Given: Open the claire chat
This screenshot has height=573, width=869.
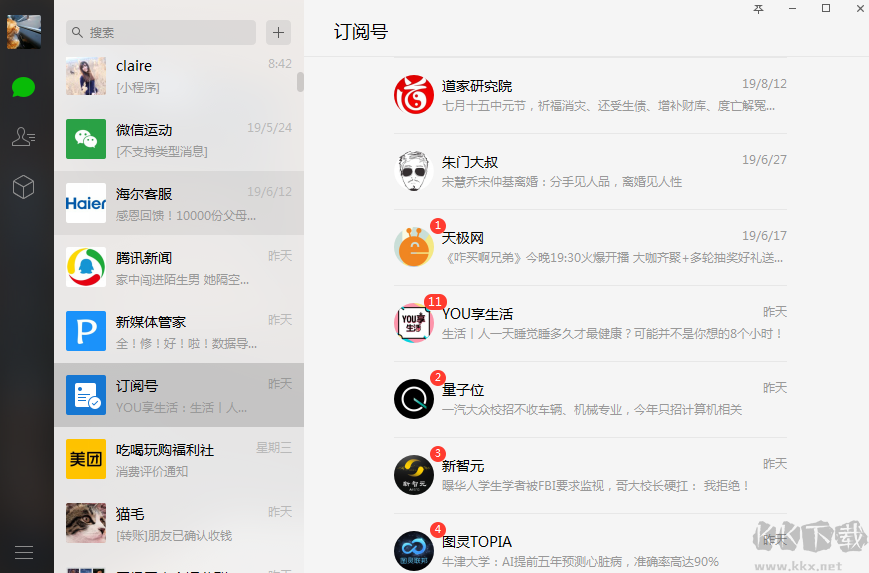Looking at the screenshot, I should (x=180, y=76).
